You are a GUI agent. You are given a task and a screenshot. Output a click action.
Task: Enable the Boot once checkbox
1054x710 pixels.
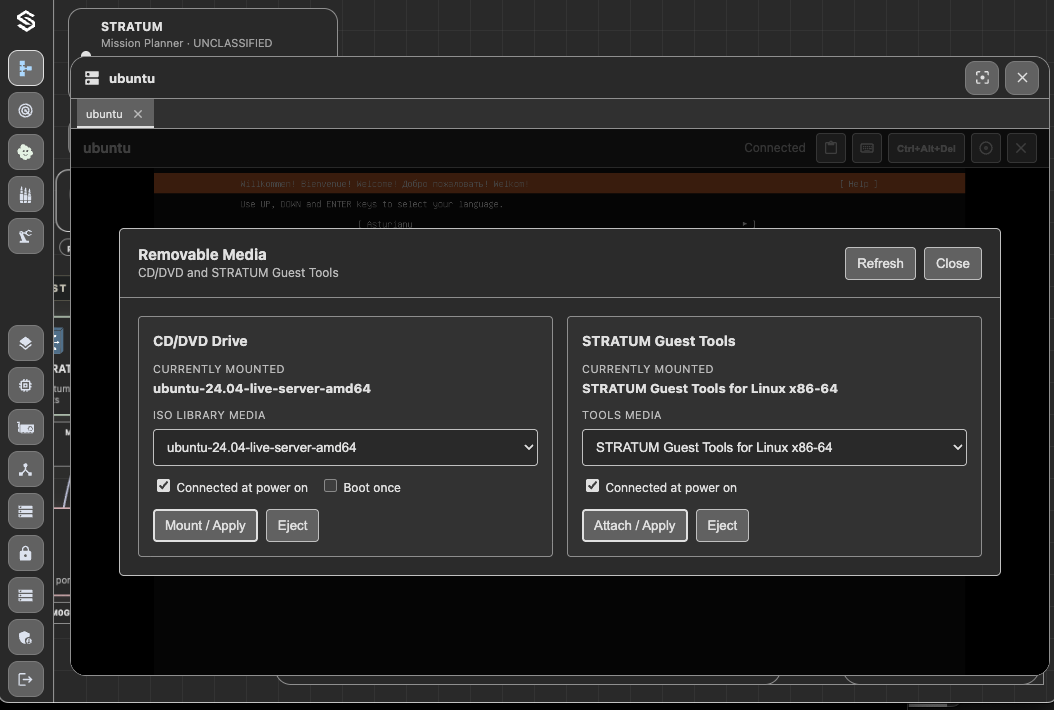tap(330, 485)
